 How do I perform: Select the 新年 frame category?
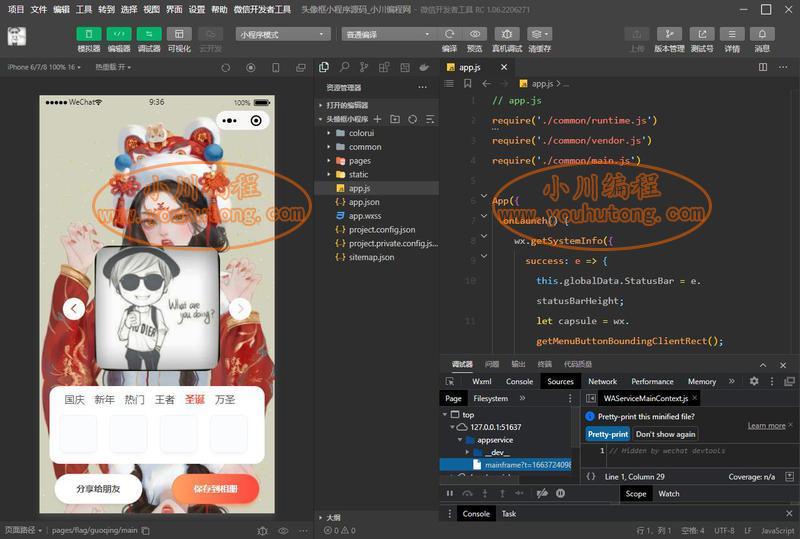tap(105, 400)
